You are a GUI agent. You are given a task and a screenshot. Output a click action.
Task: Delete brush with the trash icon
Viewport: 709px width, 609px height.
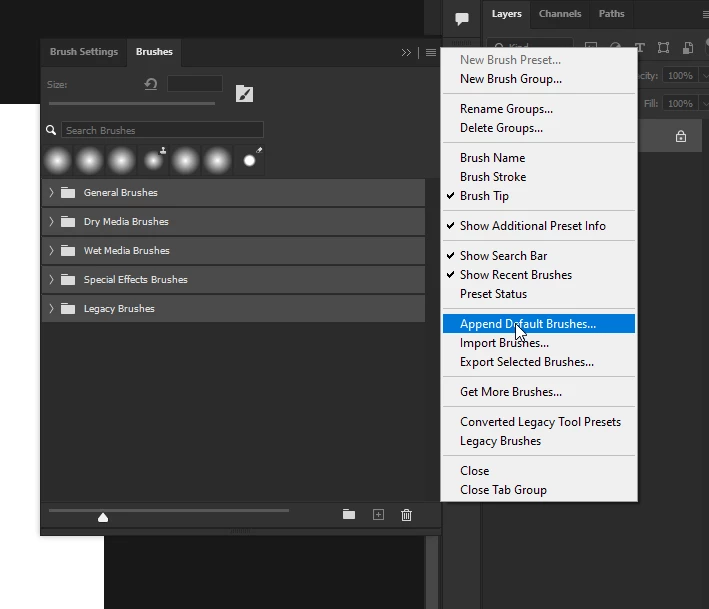(406, 515)
